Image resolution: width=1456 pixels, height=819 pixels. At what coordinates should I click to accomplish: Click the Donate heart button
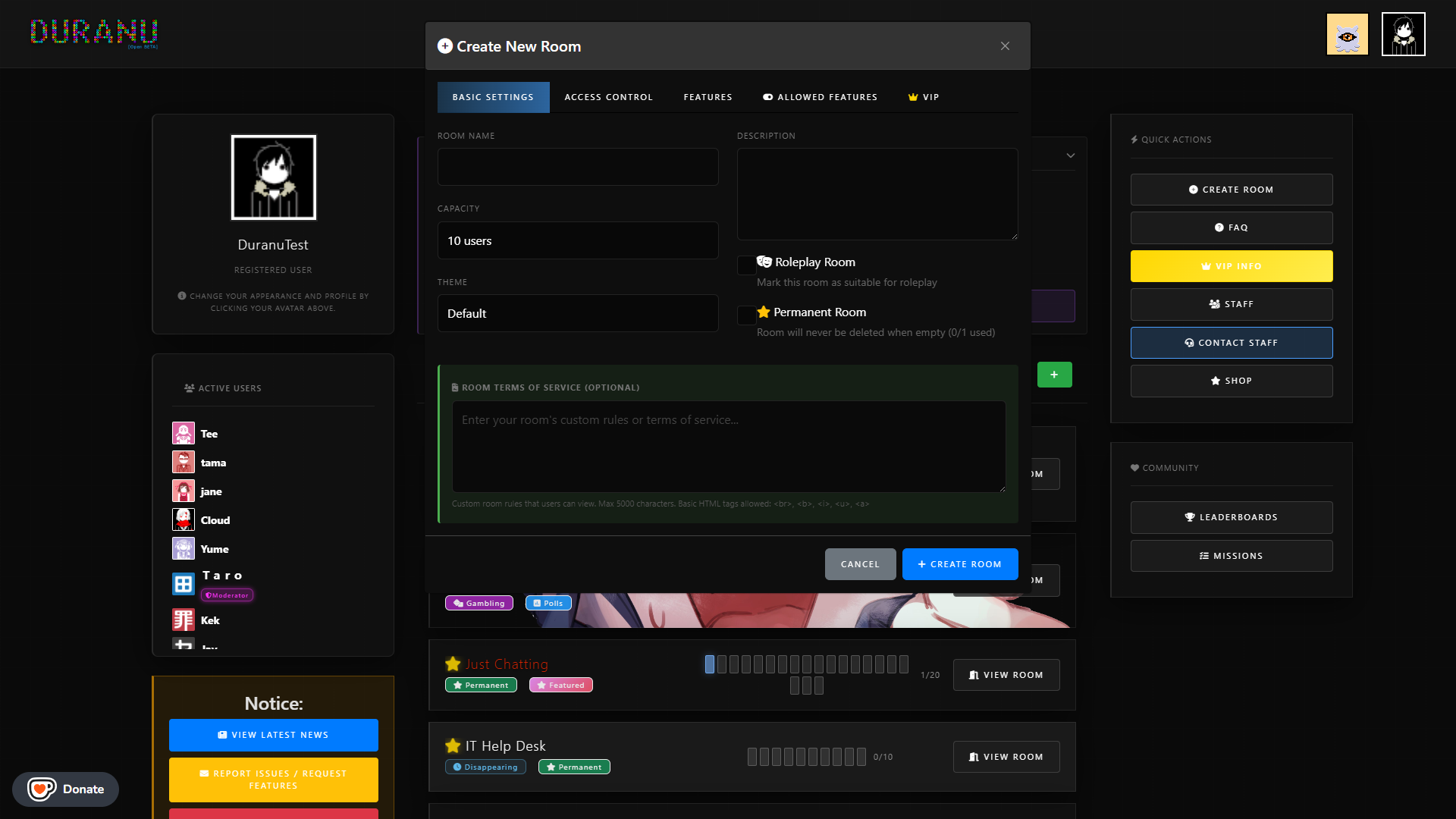65,789
